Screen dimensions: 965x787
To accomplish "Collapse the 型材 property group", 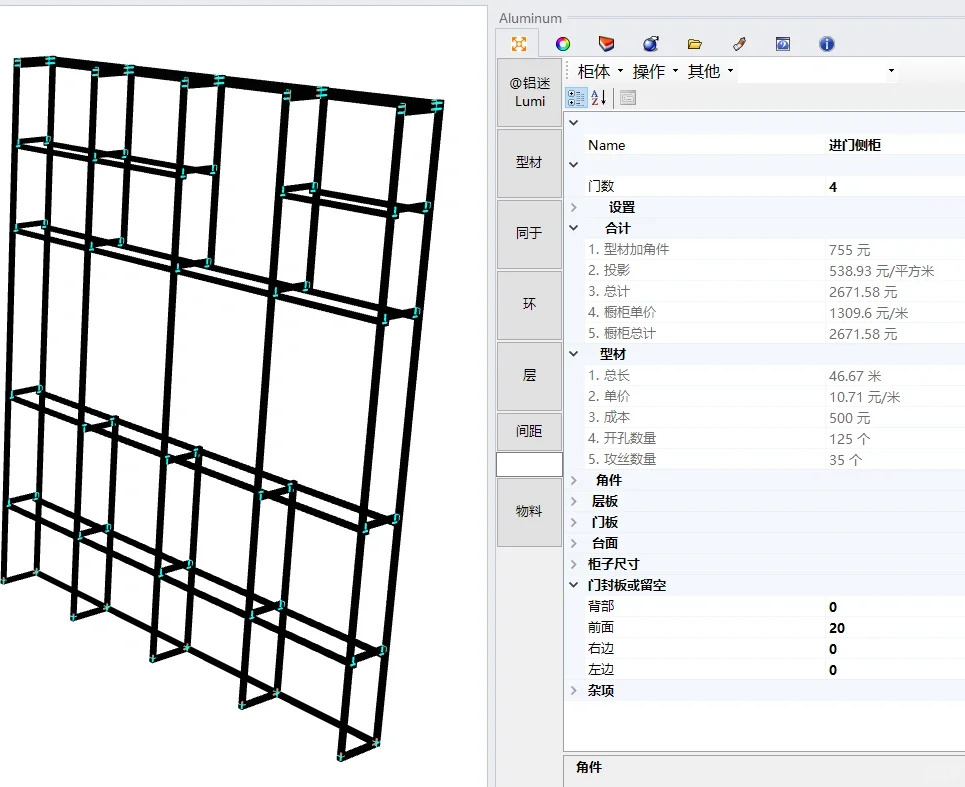I will pyautogui.click(x=574, y=354).
